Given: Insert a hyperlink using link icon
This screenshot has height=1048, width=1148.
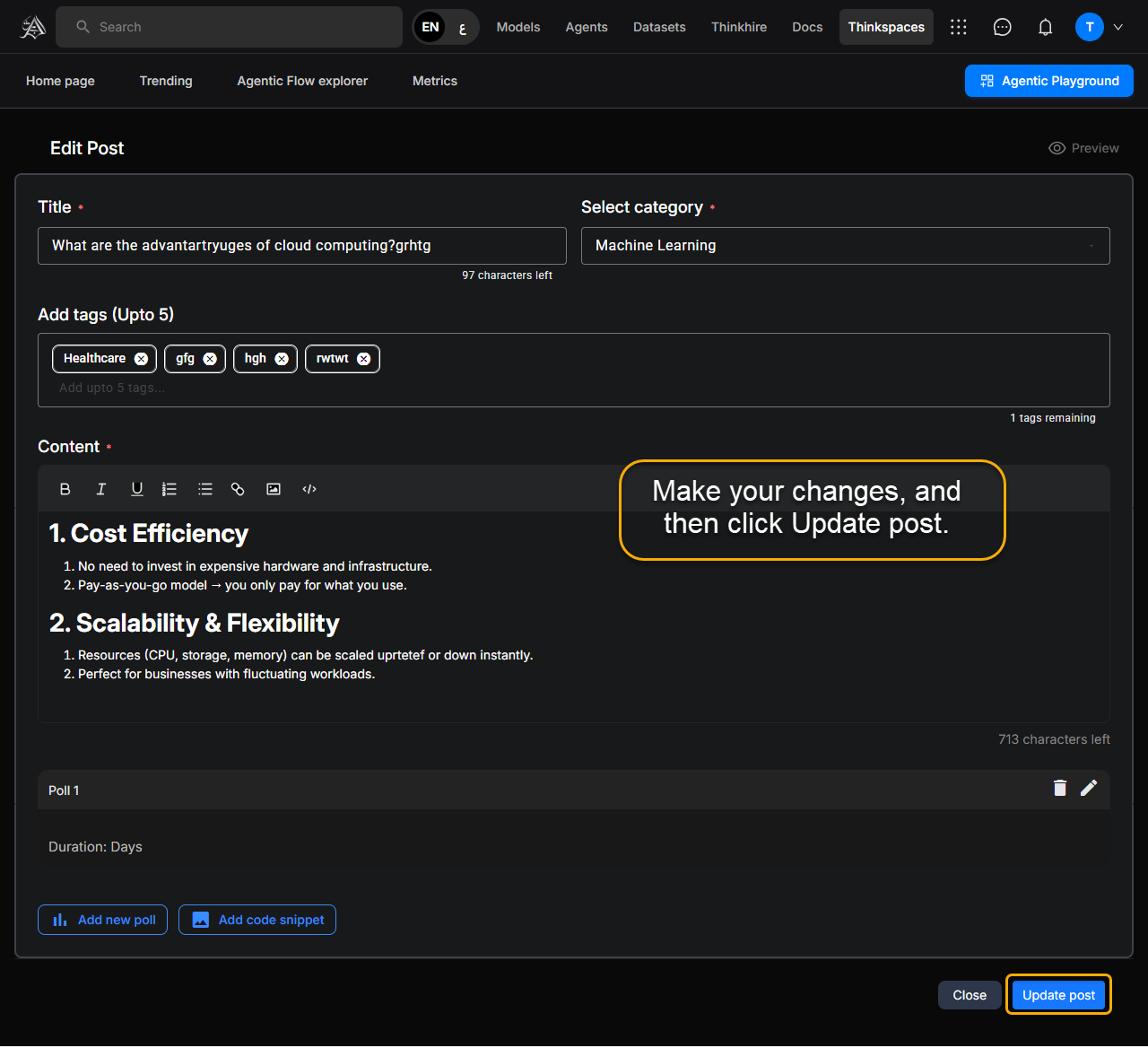Looking at the screenshot, I should 238,489.
